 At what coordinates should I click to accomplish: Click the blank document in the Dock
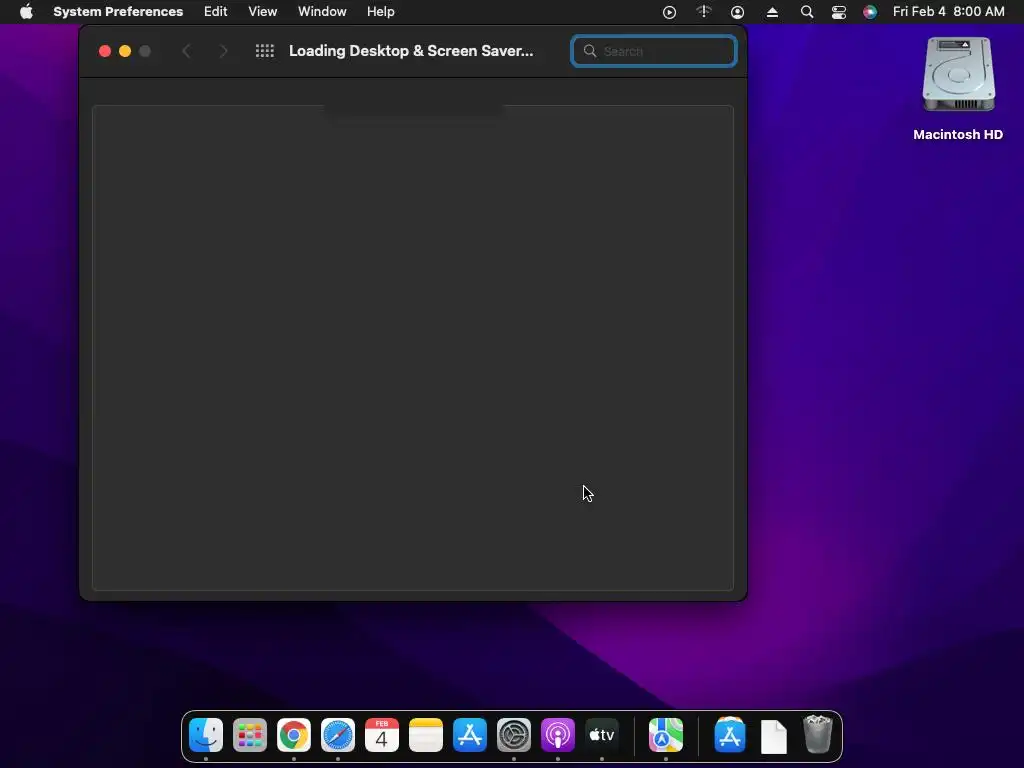pos(774,737)
